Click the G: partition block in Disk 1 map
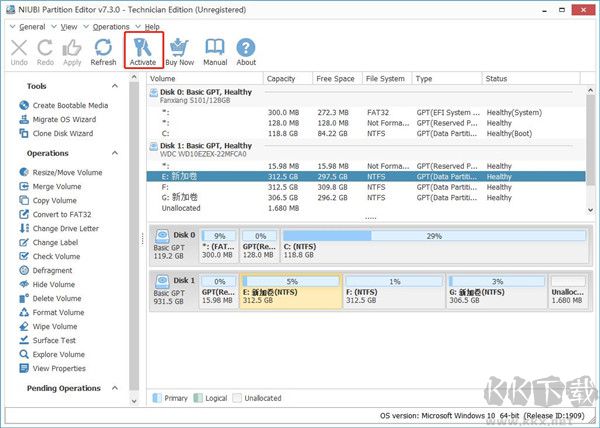600x428 pixels. coord(497,291)
